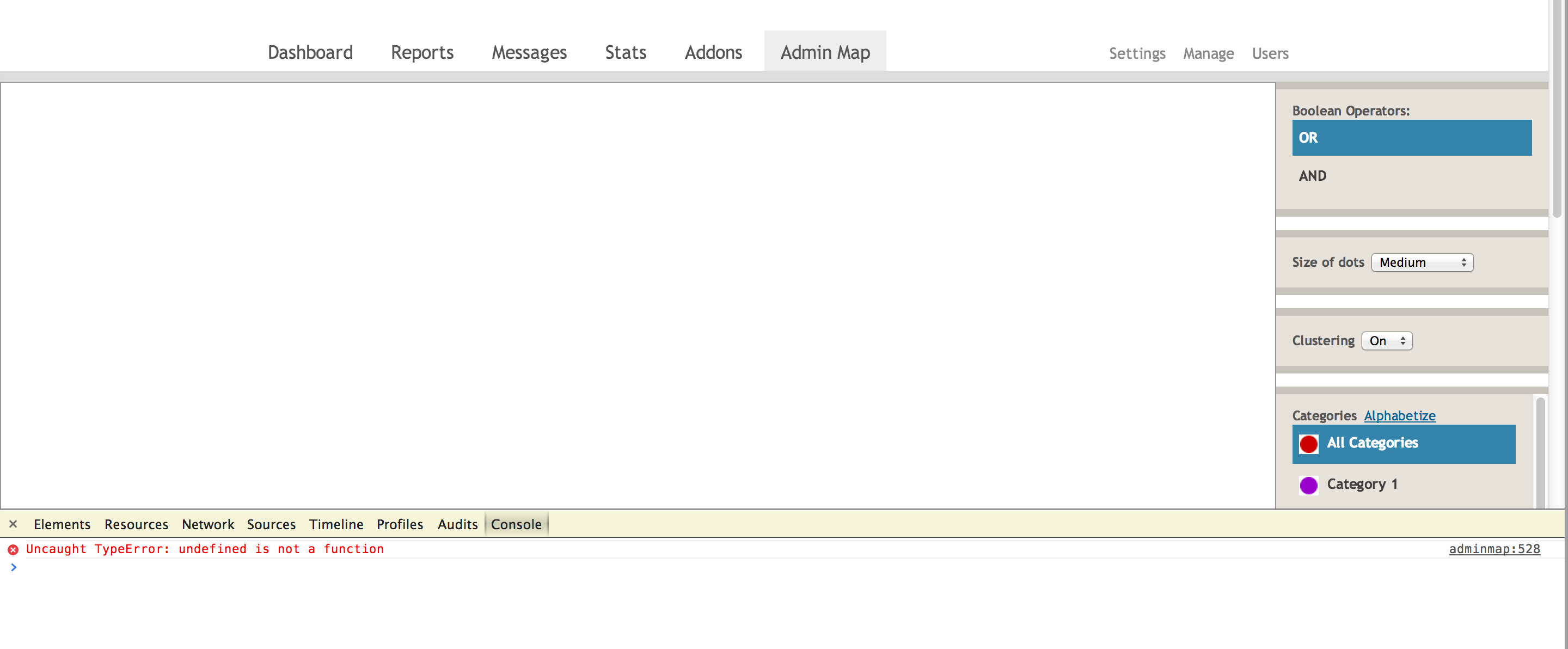Open the Dashboard tab
The height and width of the screenshot is (649, 1568).
(x=310, y=52)
